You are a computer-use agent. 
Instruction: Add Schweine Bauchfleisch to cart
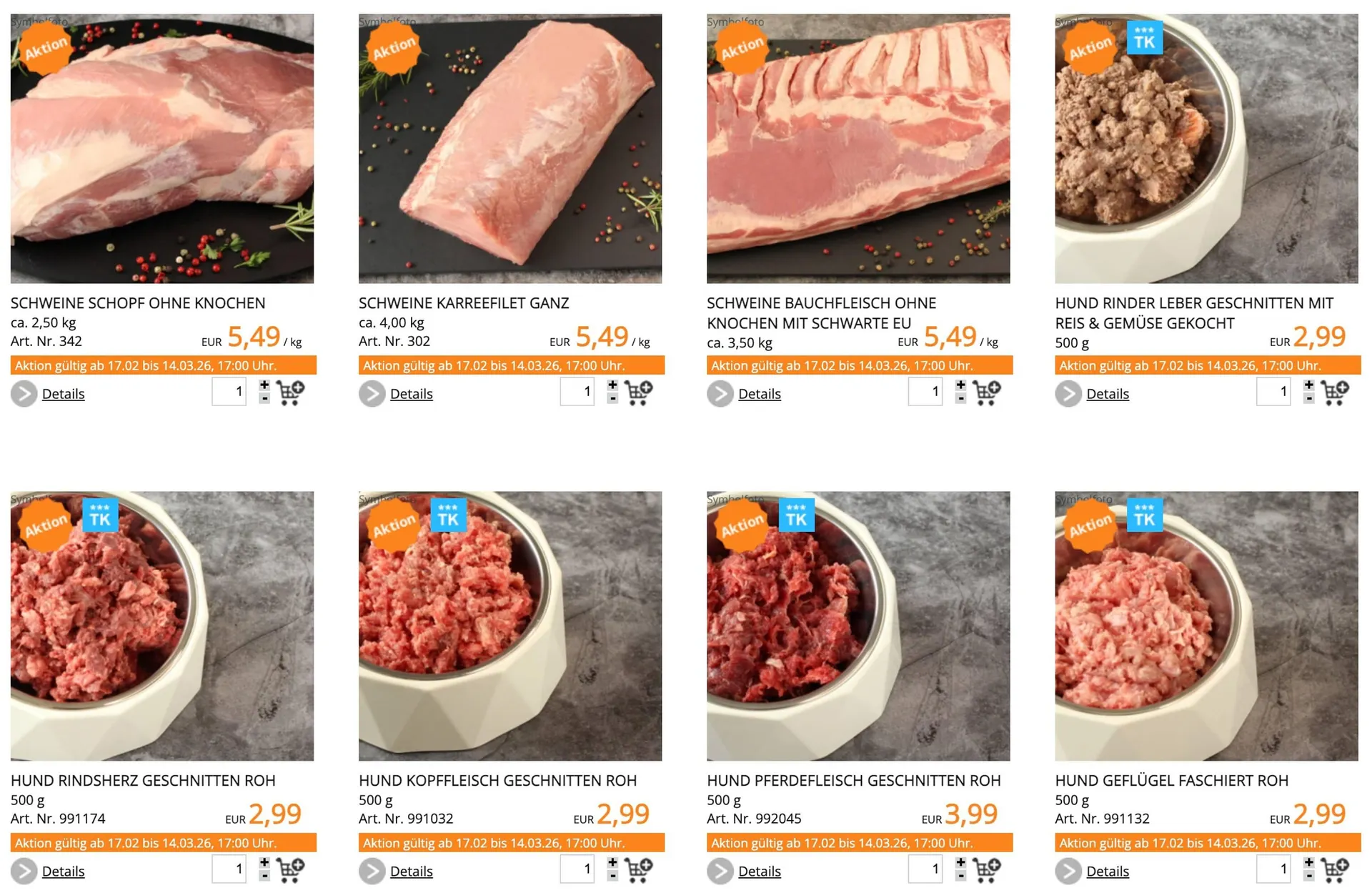986,393
